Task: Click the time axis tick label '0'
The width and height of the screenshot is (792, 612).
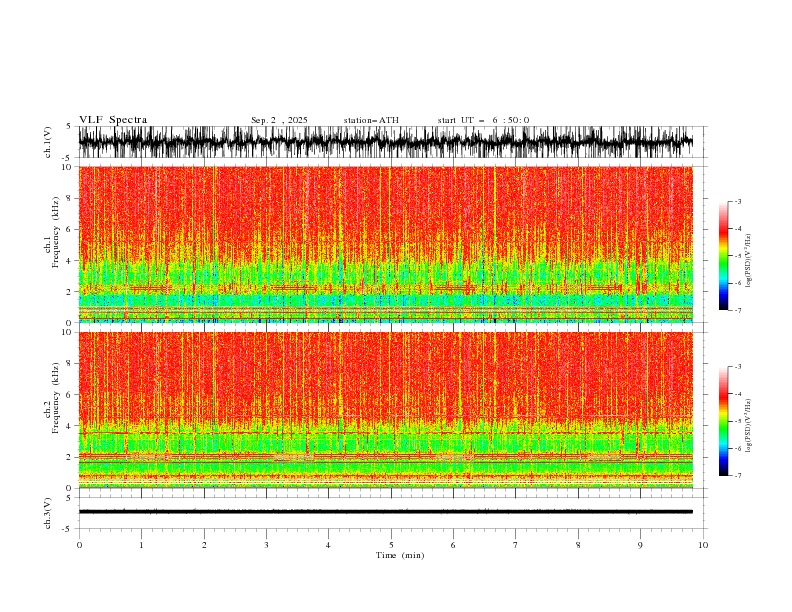Action: [79, 545]
